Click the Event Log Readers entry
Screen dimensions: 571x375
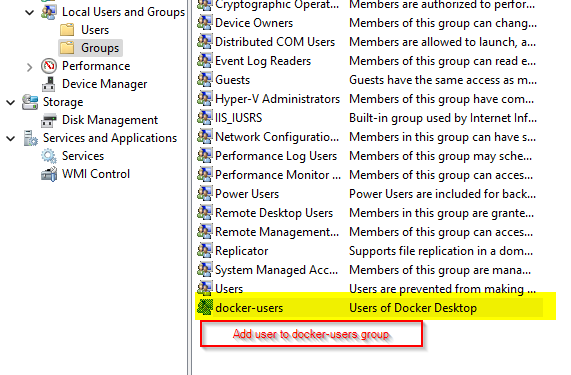pos(263,61)
